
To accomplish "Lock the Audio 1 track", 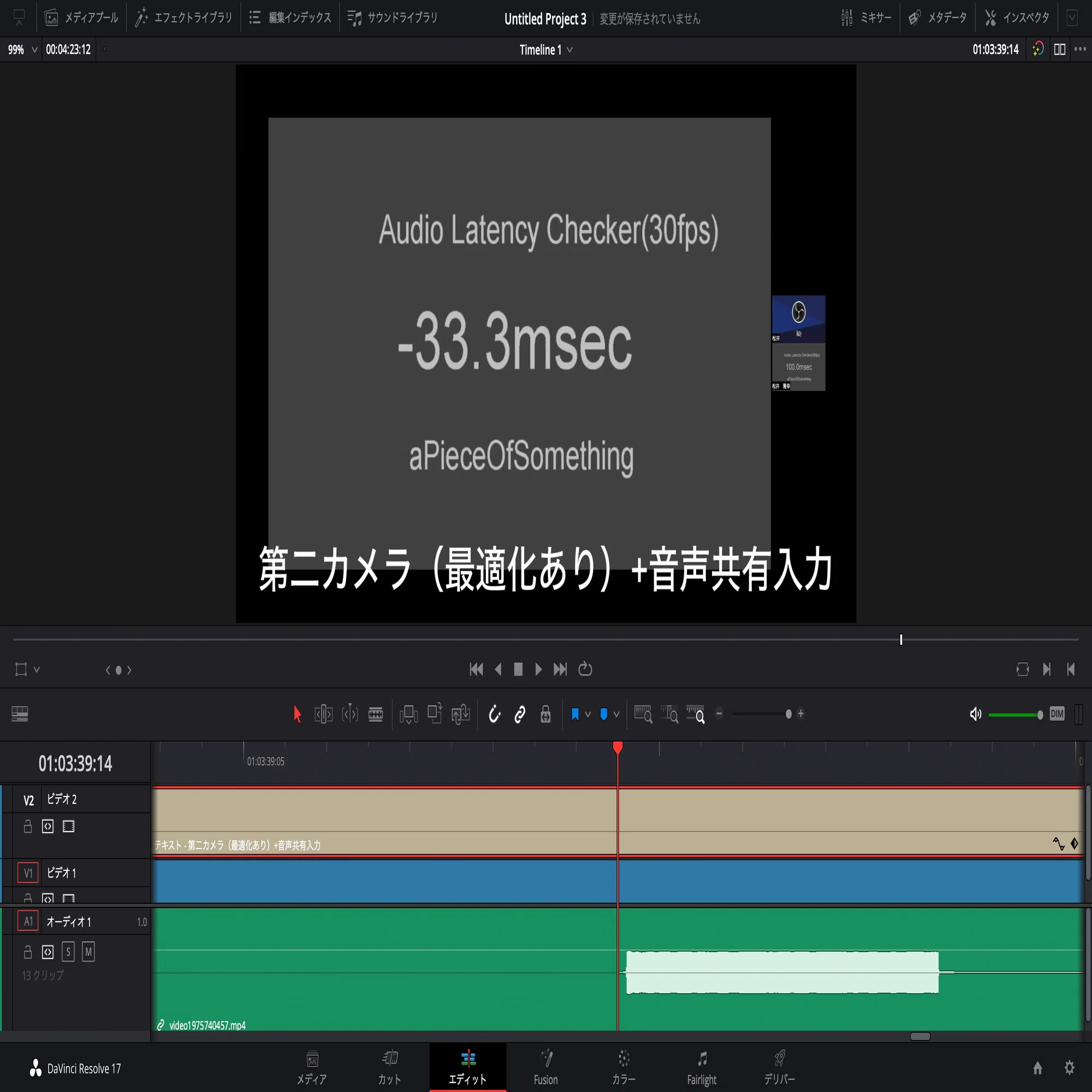I will coord(28,952).
